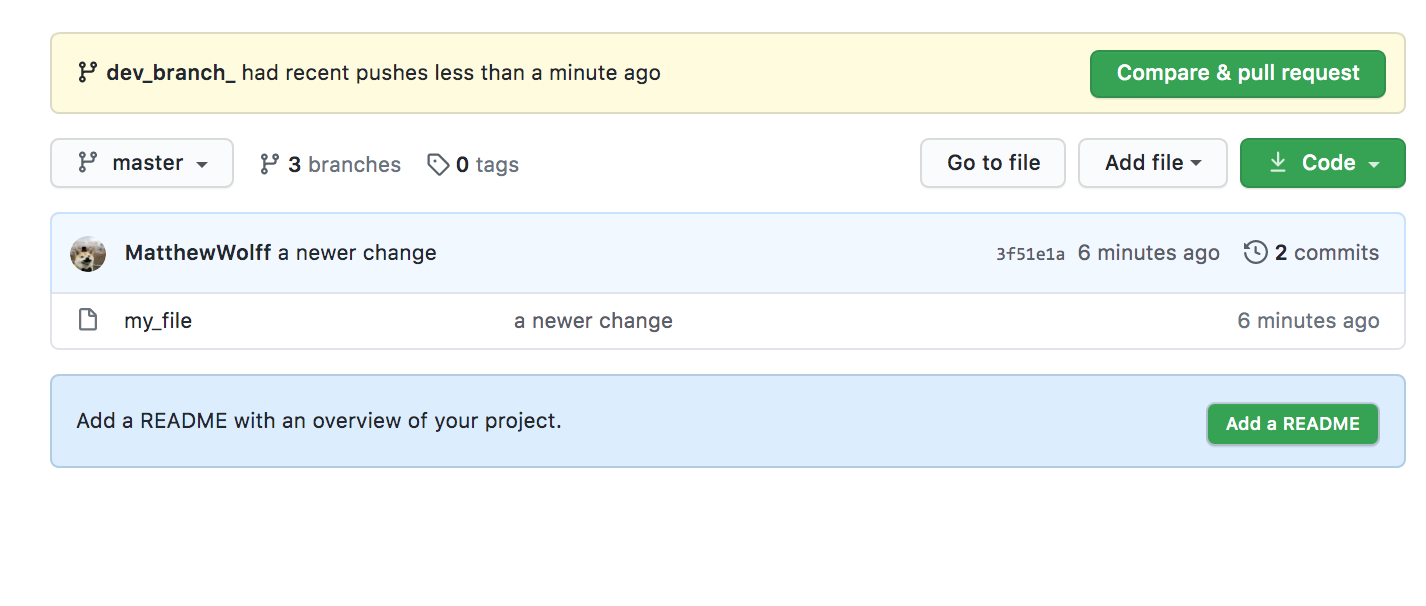Click the file icon next to my_file
The image size is (1426, 606).
tap(88, 321)
